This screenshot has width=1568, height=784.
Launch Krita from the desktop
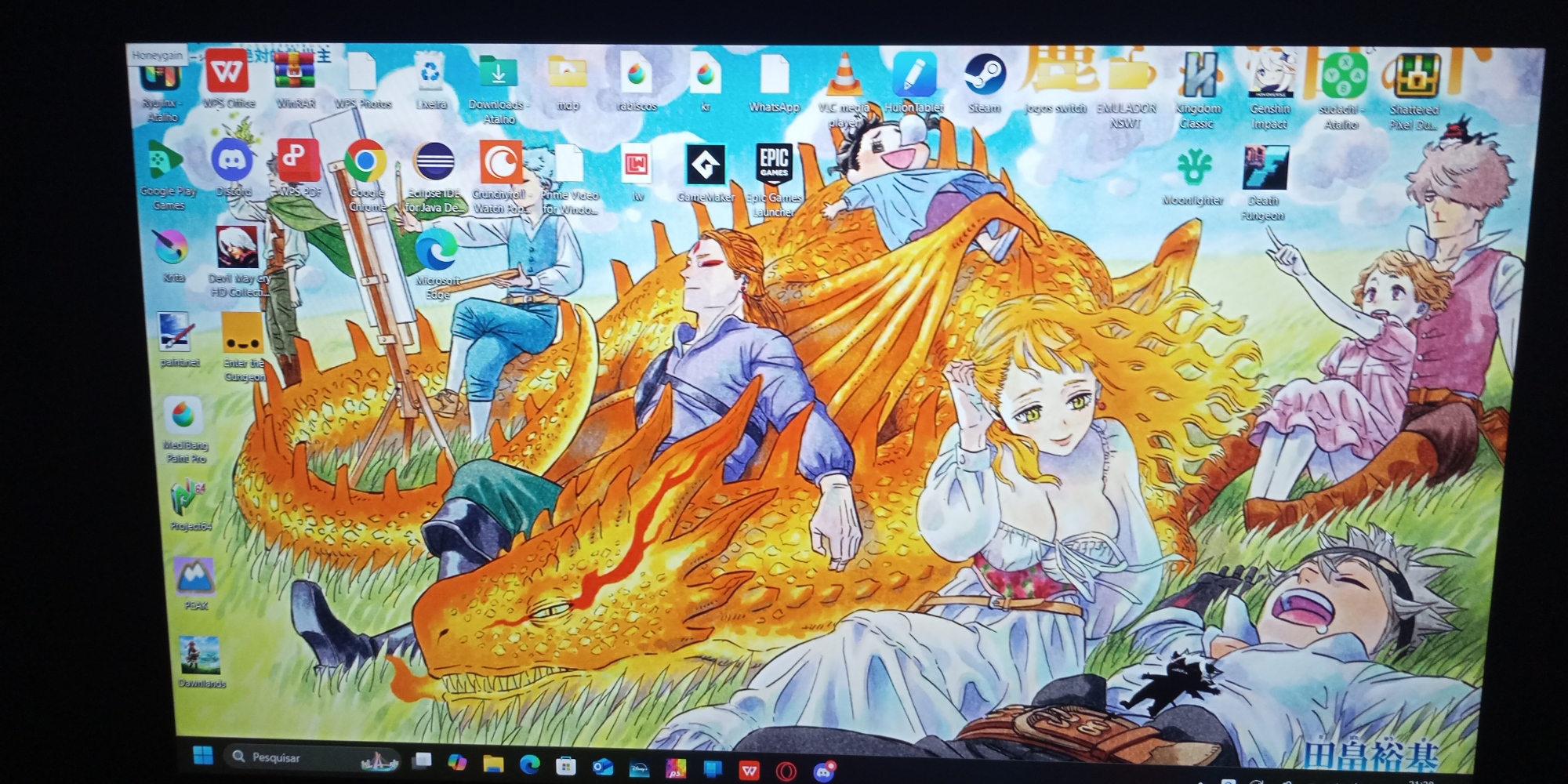171,249
